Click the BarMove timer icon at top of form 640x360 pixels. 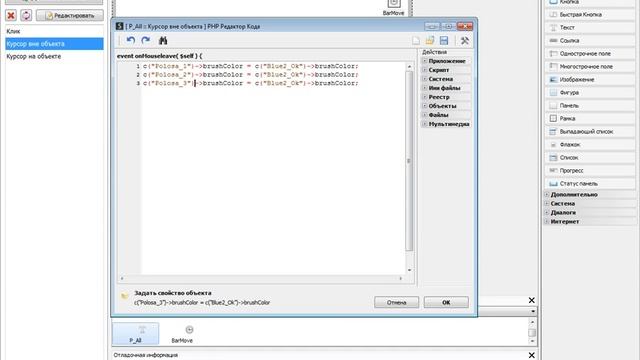(x=393, y=4)
